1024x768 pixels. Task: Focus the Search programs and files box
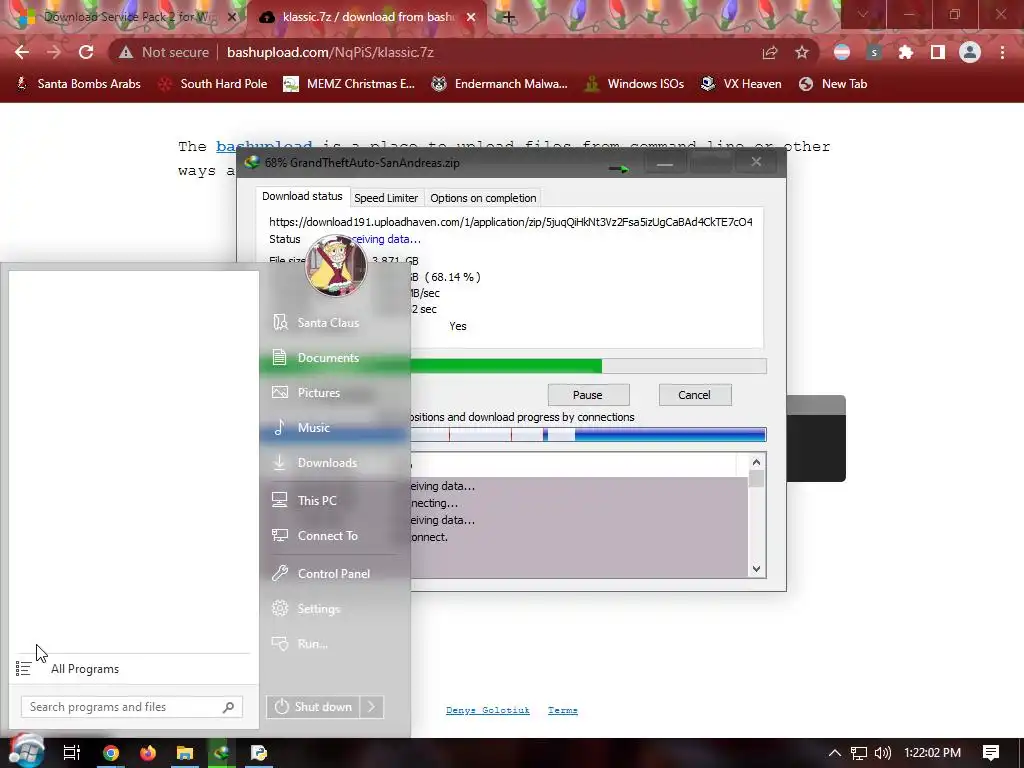[x=132, y=707]
